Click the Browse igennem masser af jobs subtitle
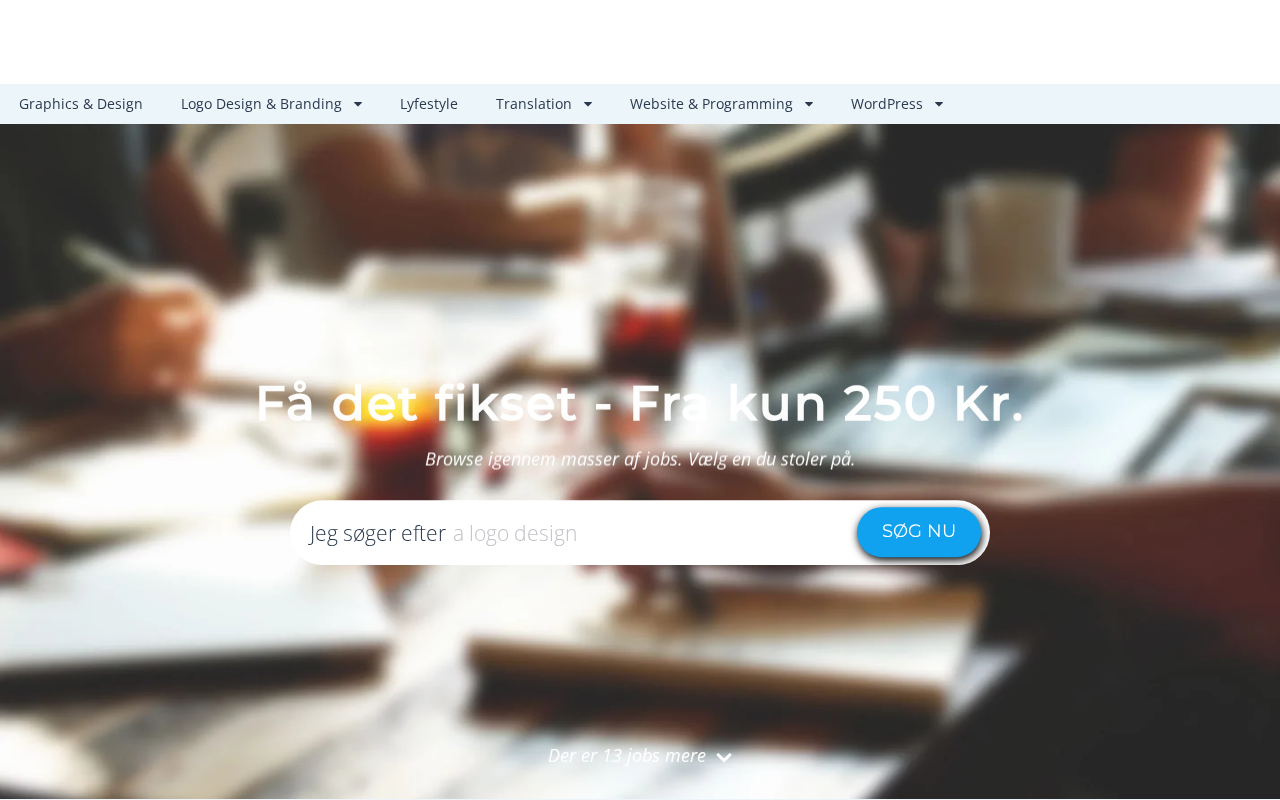1280x800 pixels. (640, 459)
